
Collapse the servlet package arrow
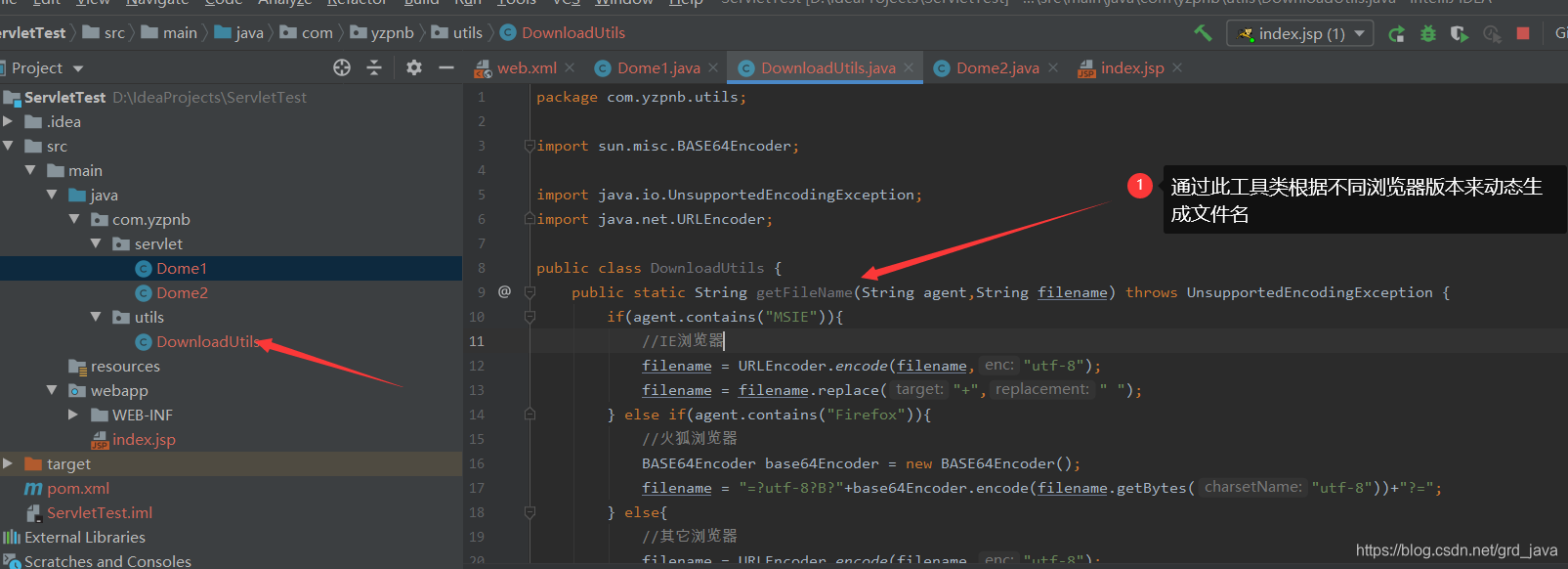(x=96, y=243)
